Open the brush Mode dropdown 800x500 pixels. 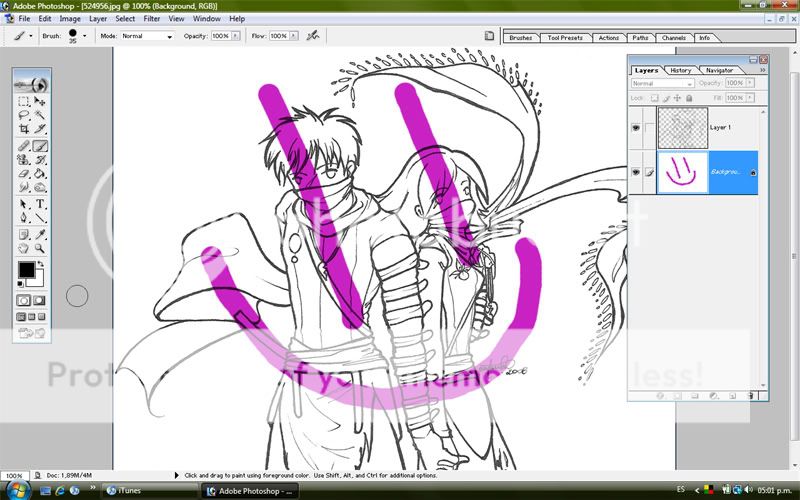pyautogui.click(x=147, y=36)
